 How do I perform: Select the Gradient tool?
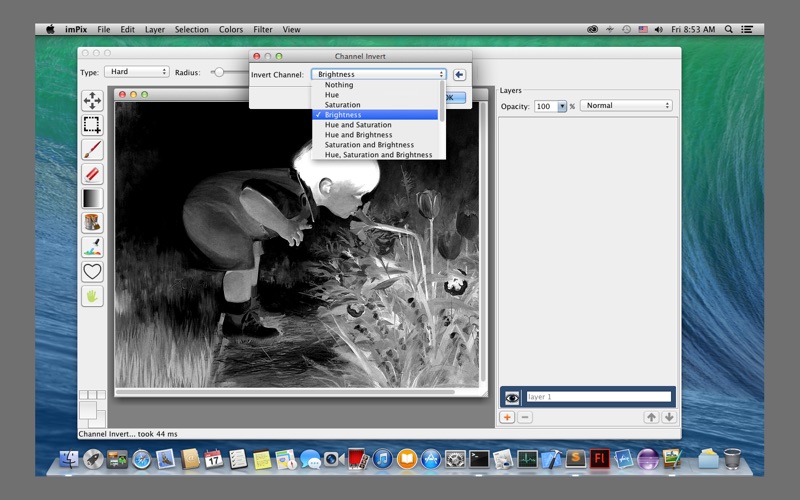[x=92, y=198]
